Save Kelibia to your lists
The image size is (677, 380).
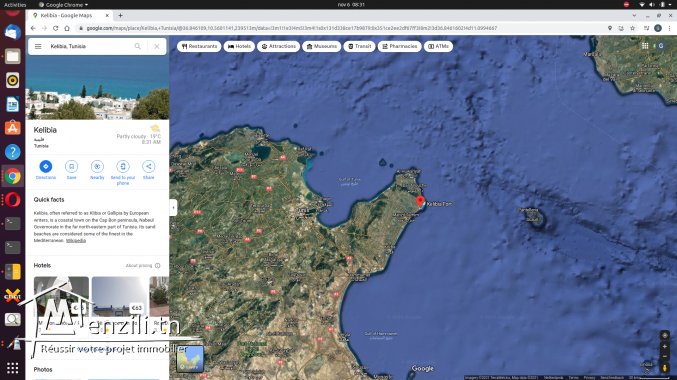coord(71,170)
